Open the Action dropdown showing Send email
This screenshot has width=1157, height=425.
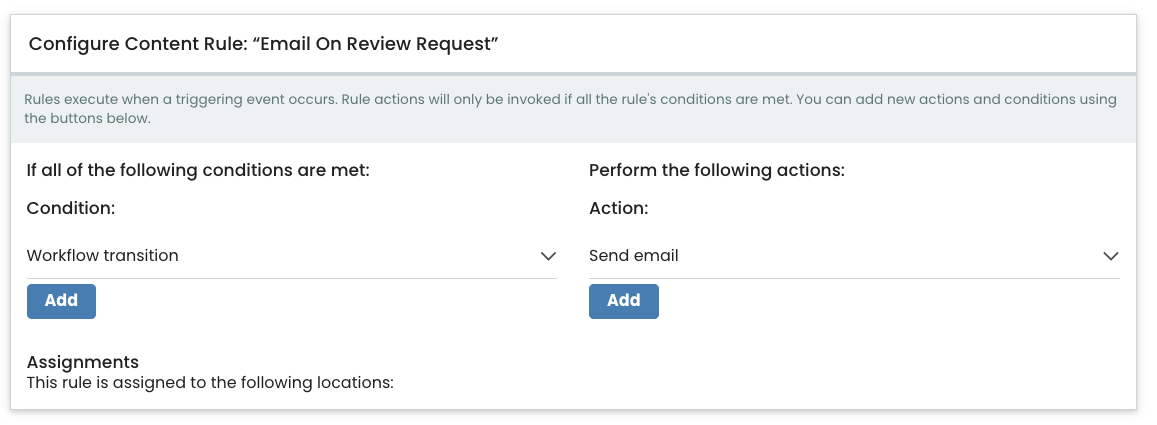click(x=854, y=256)
